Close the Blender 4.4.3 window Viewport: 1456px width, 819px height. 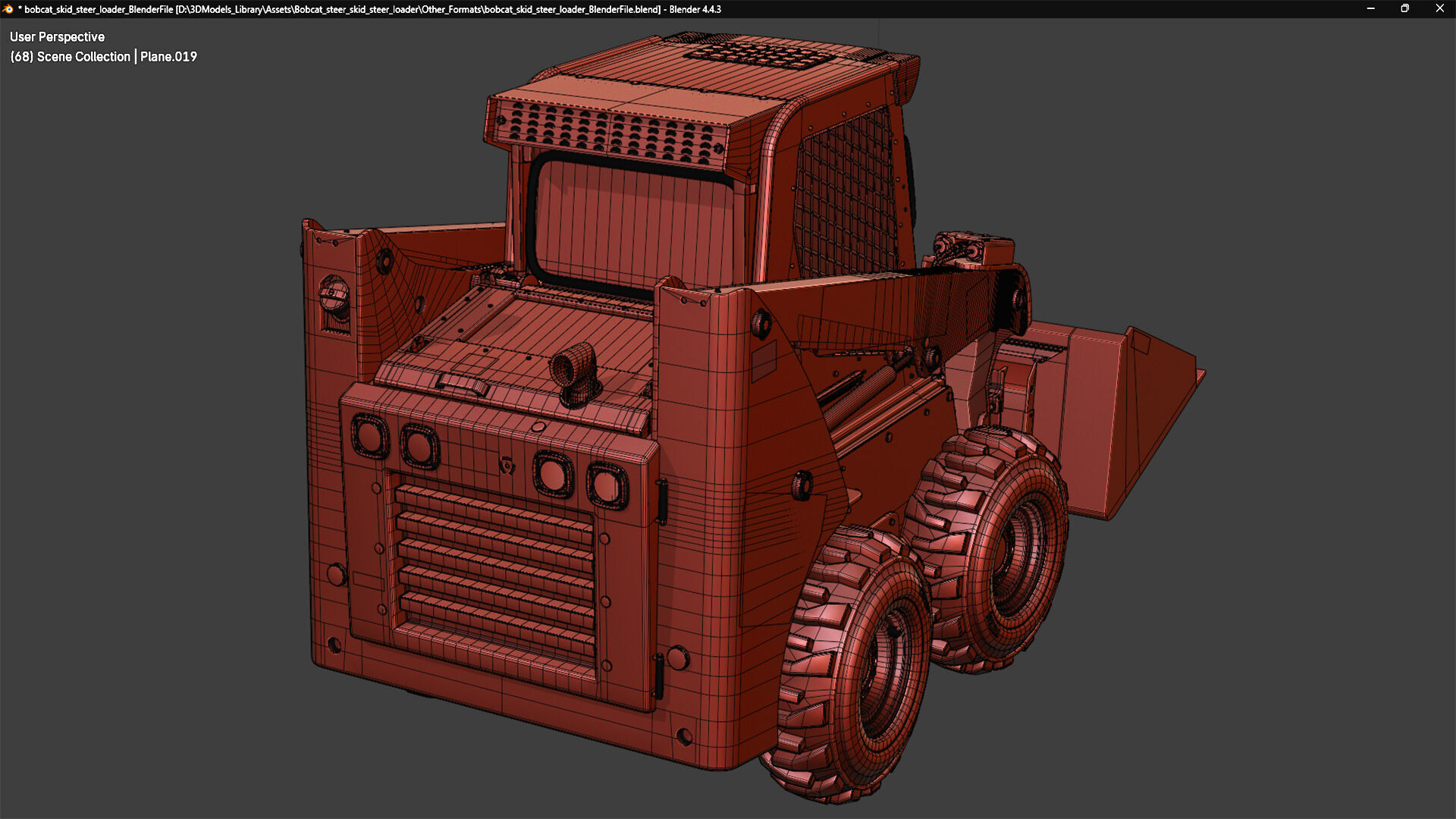[1439, 9]
